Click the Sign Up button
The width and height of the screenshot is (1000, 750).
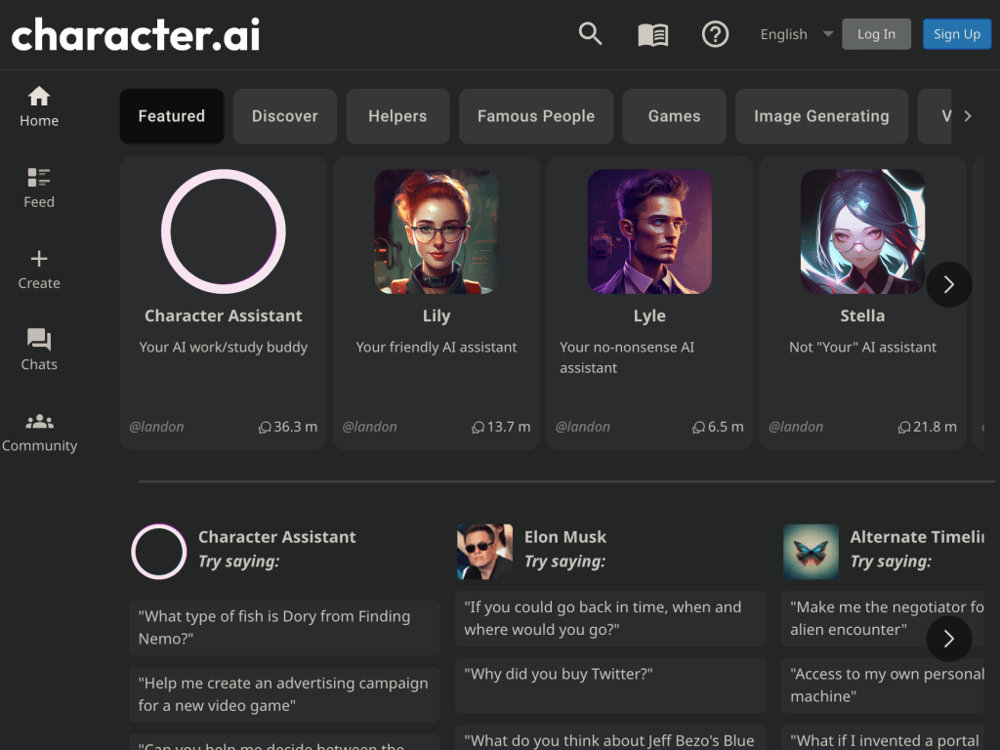[x=957, y=34]
